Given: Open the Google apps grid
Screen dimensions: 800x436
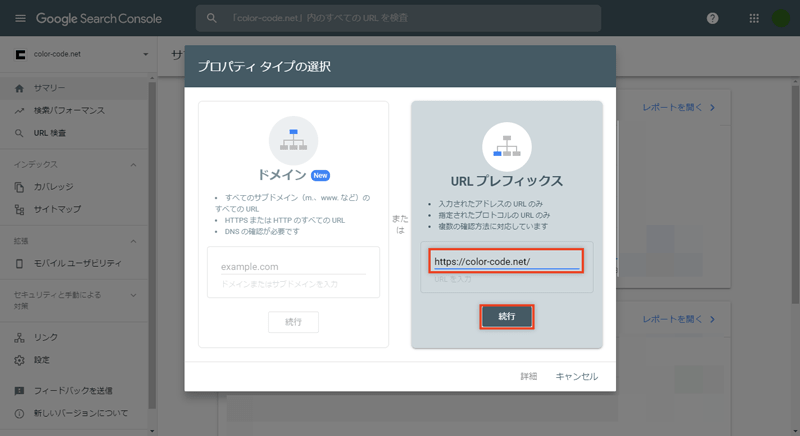Looking at the screenshot, I should click(754, 18).
